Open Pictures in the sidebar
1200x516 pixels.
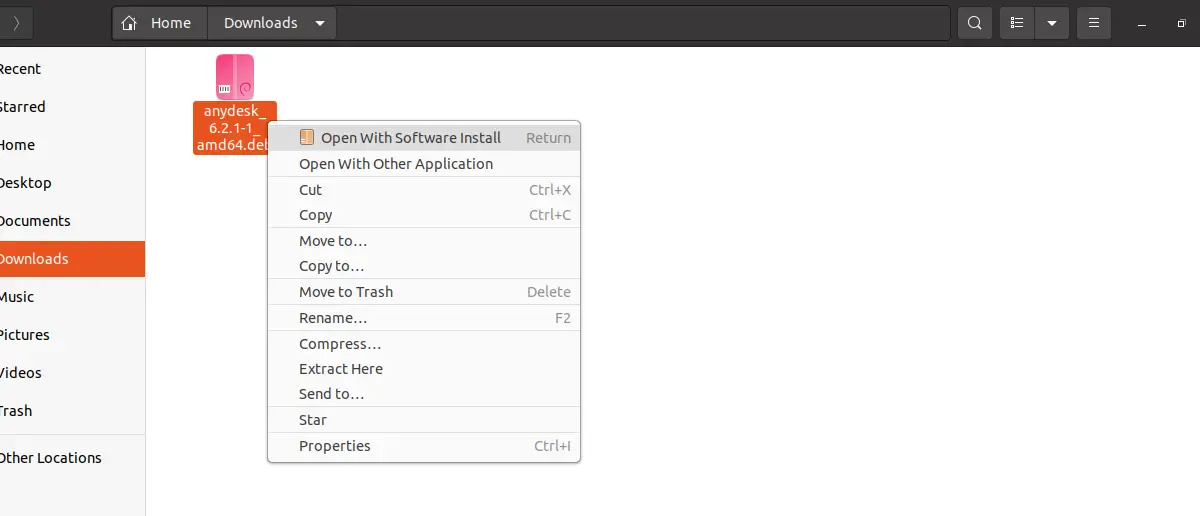coord(72,335)
